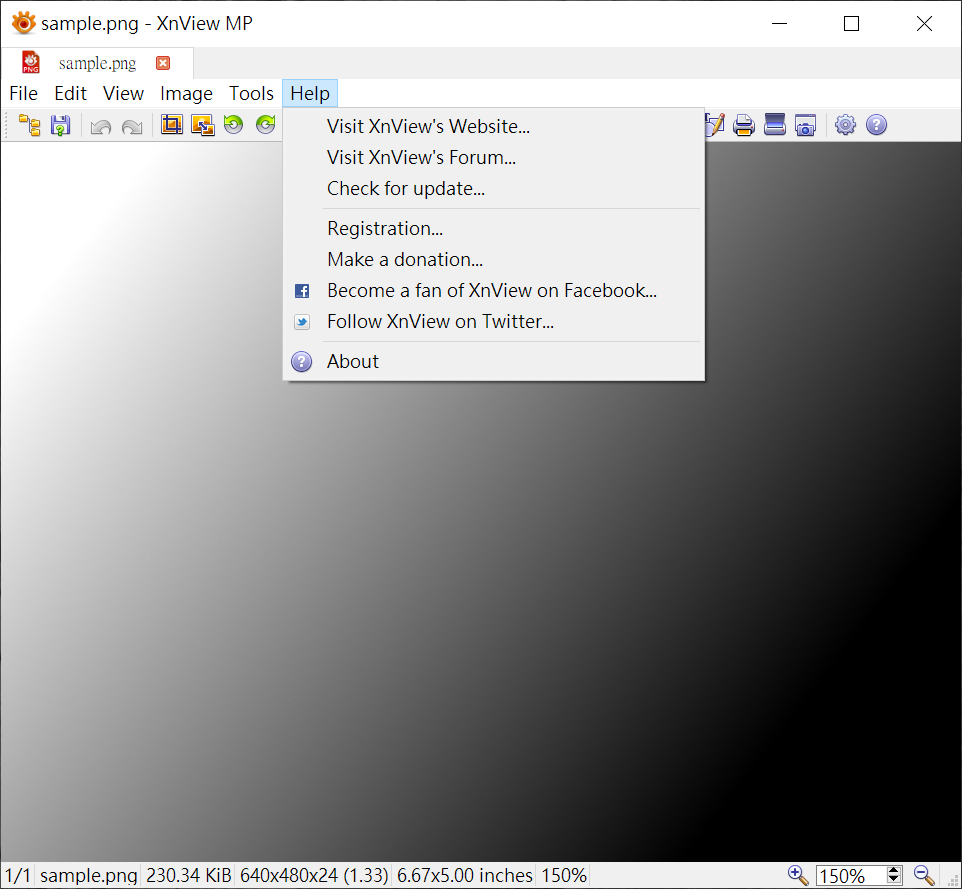Close the sample.png tab with red X

[163, 63]
